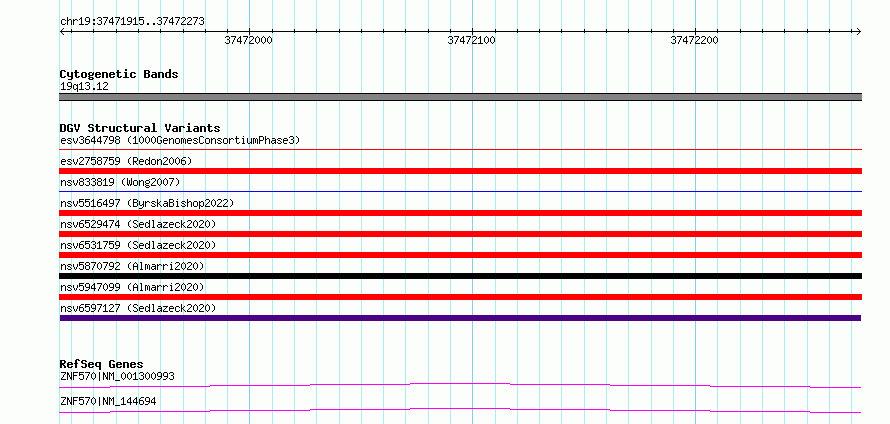Click the magenta ZNF570 NM_144694 transcript line
Viewport: 890px width, 424px height.
[x=460, y=410]
